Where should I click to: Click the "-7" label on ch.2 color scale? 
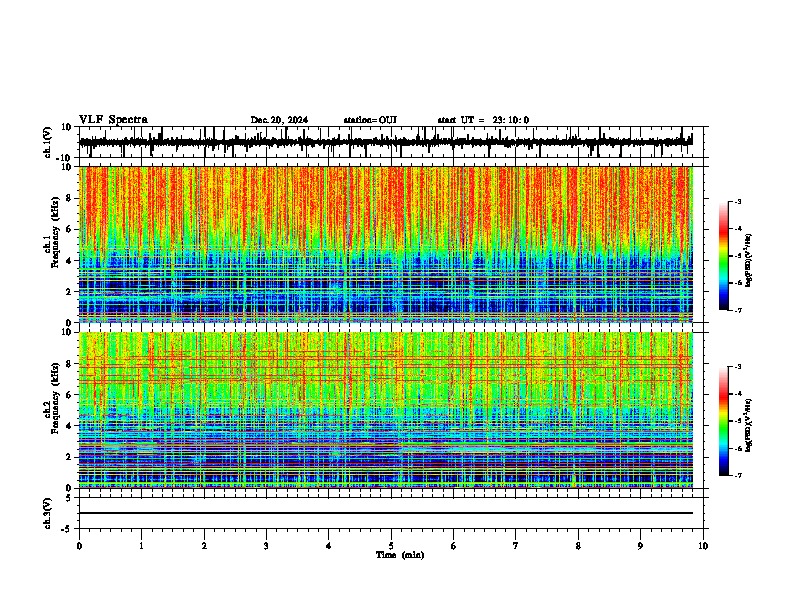coord(737,475)
